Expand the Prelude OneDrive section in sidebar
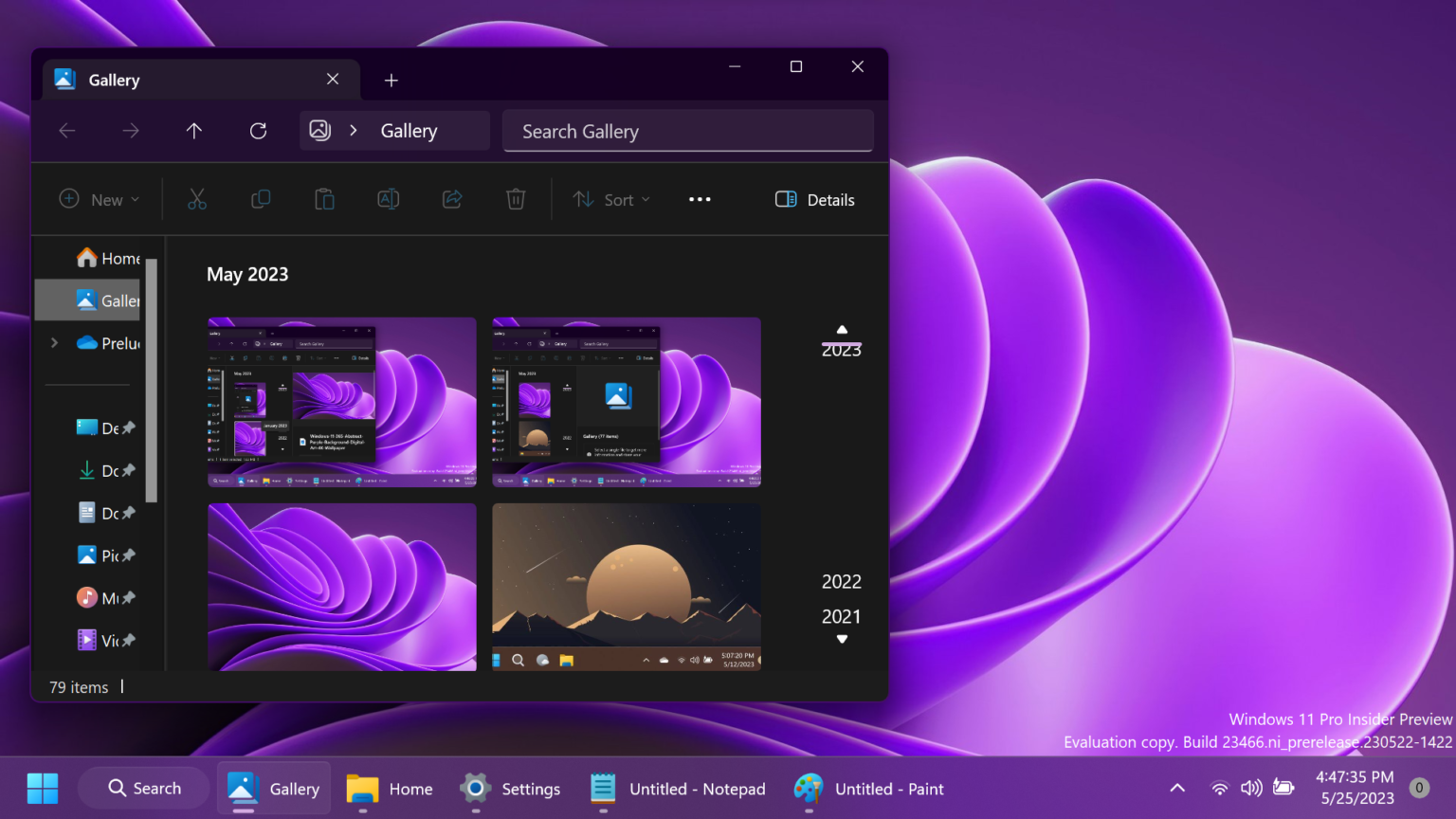Viewport: 1456px width, 819px height. (54, 342)
